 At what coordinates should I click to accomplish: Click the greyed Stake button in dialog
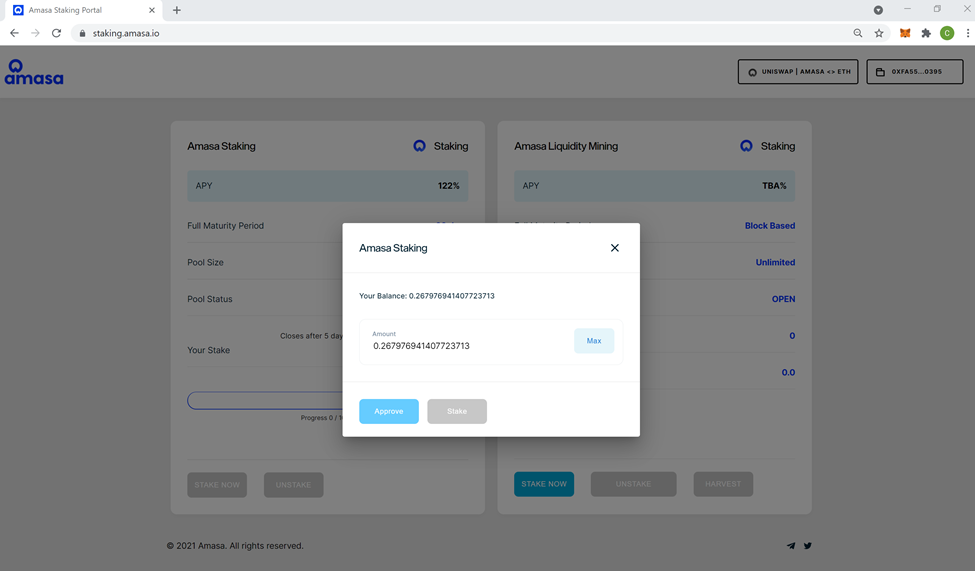coord(456,411)
